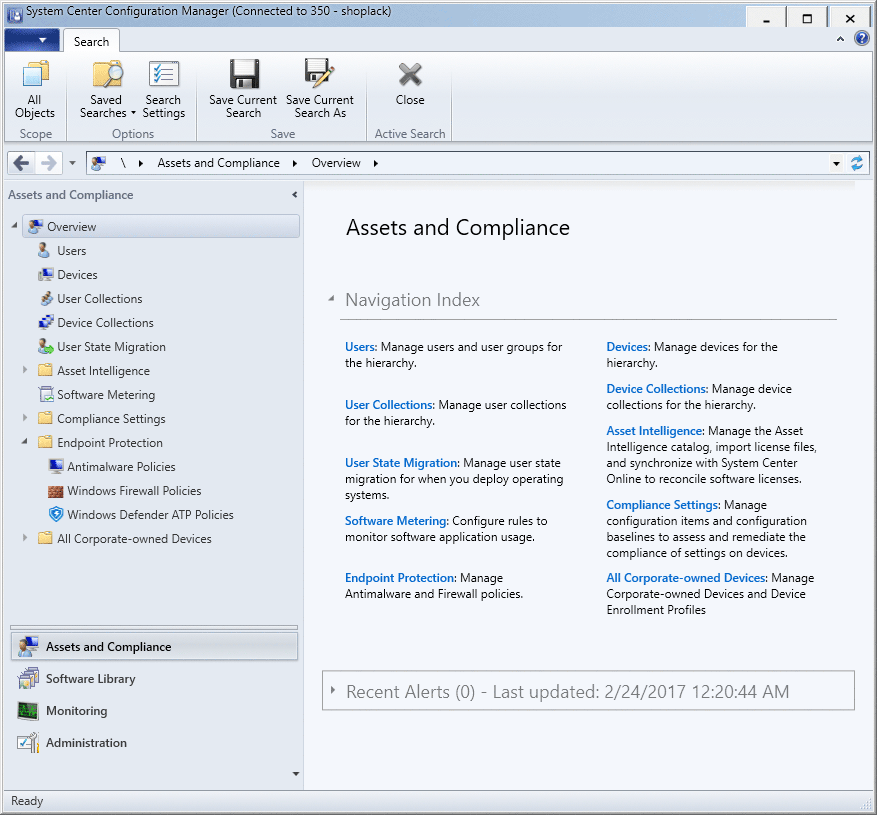Viewport: 877px width, 815px height.
Task: Go back with the left arrow
Action: click(x=21, y=163)
